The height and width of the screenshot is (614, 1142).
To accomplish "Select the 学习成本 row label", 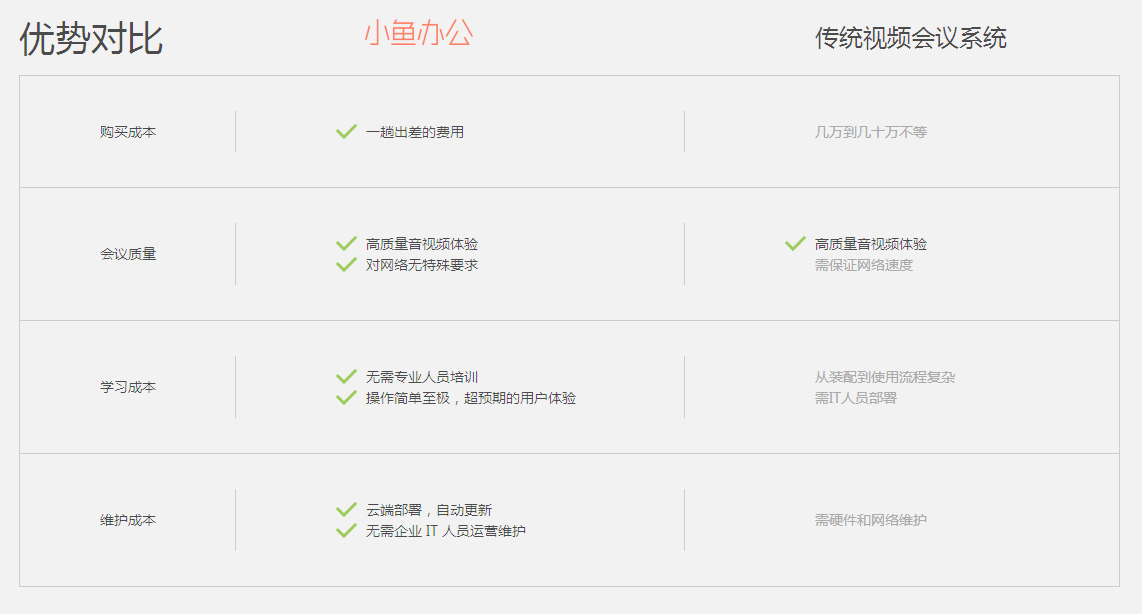I will click(x=128, y=387).
